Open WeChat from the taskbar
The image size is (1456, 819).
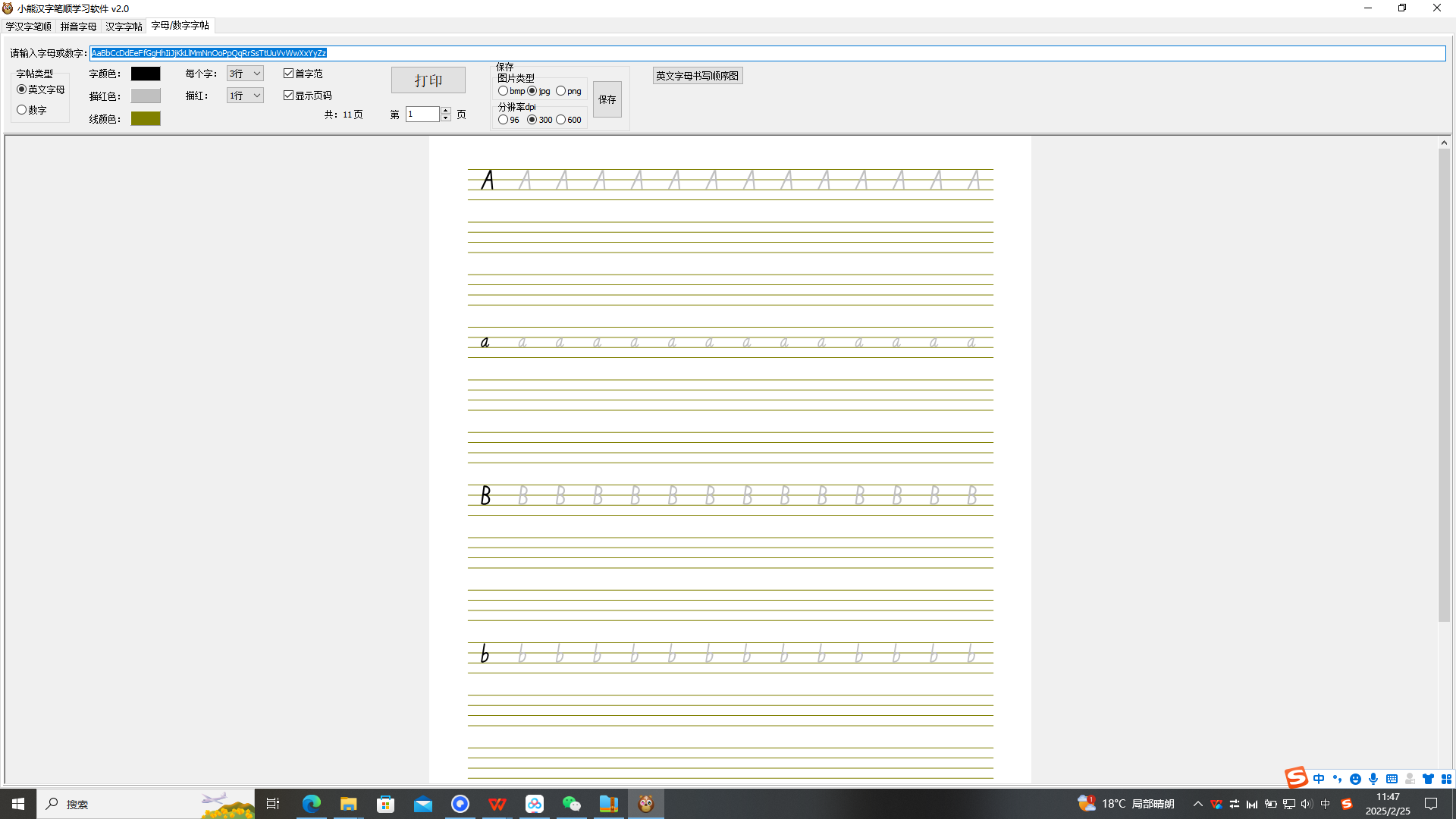point(572,804)
